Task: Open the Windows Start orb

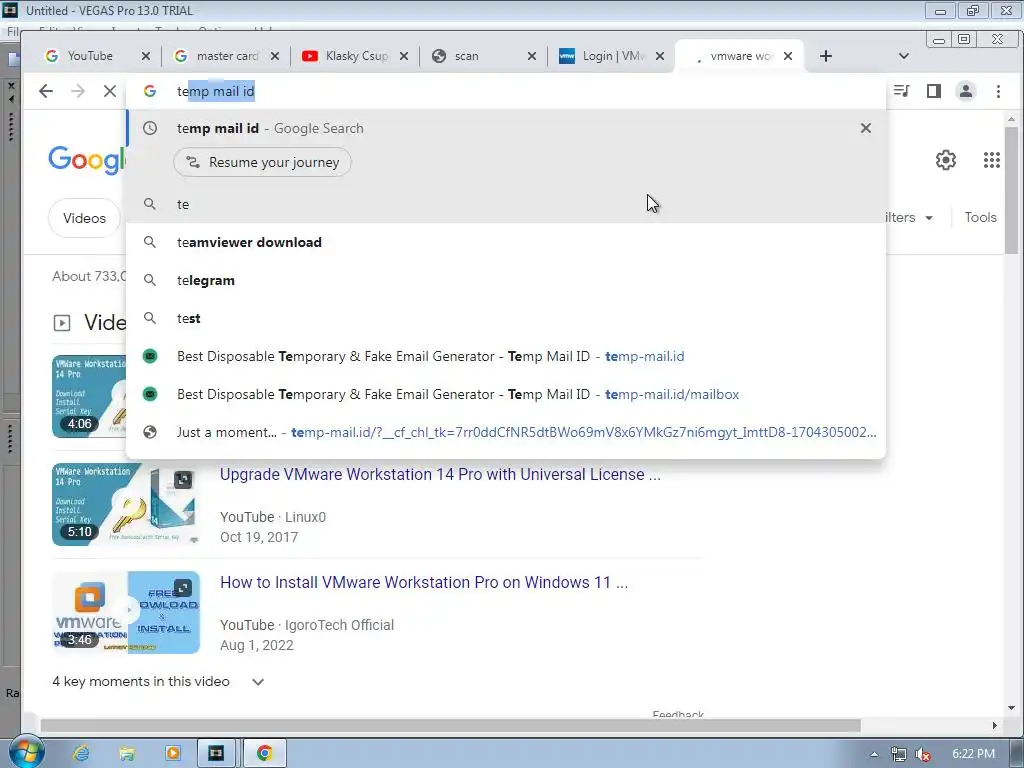Action: [x=26, y=753]
